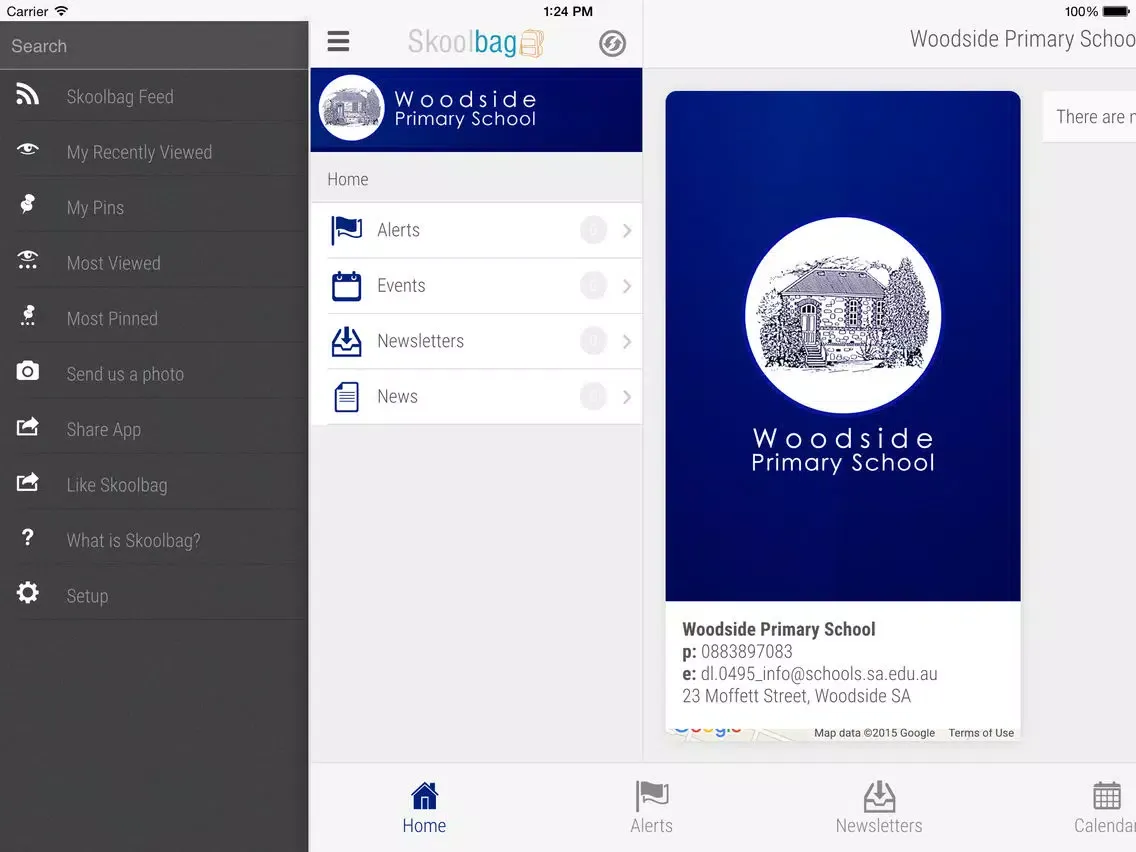Click the Wi-Fi icon in status bar

[62, 11]
